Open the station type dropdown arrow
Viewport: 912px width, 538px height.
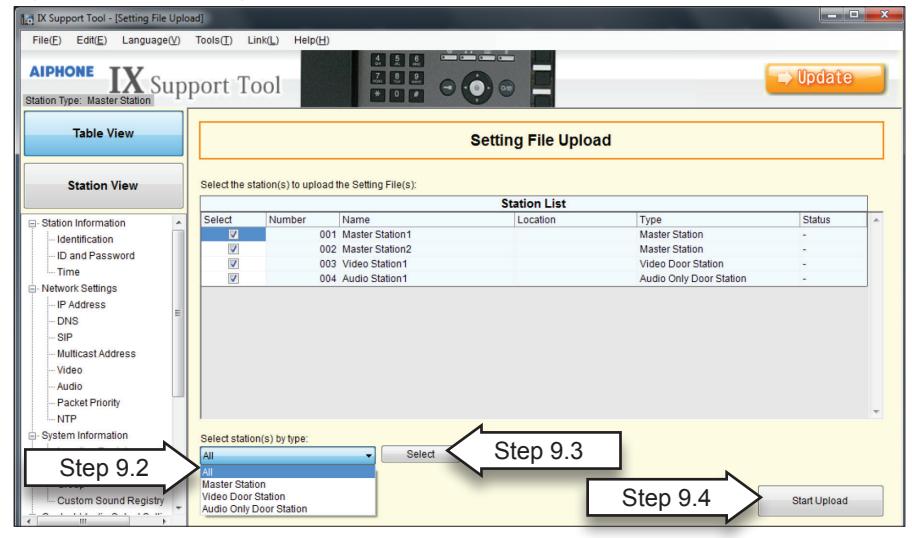point(368,455)
